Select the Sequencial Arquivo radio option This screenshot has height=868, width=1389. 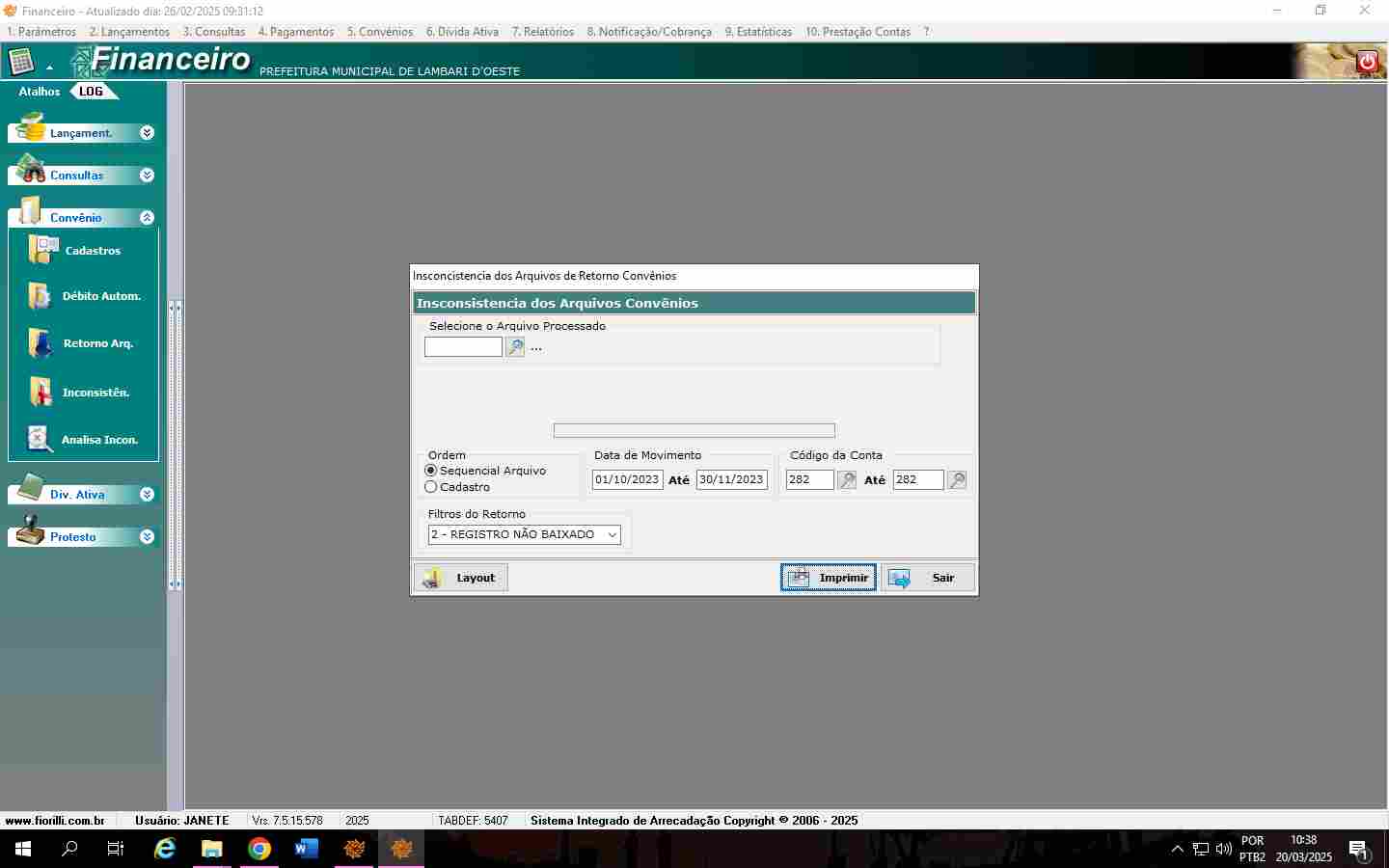tap(431, 471)
